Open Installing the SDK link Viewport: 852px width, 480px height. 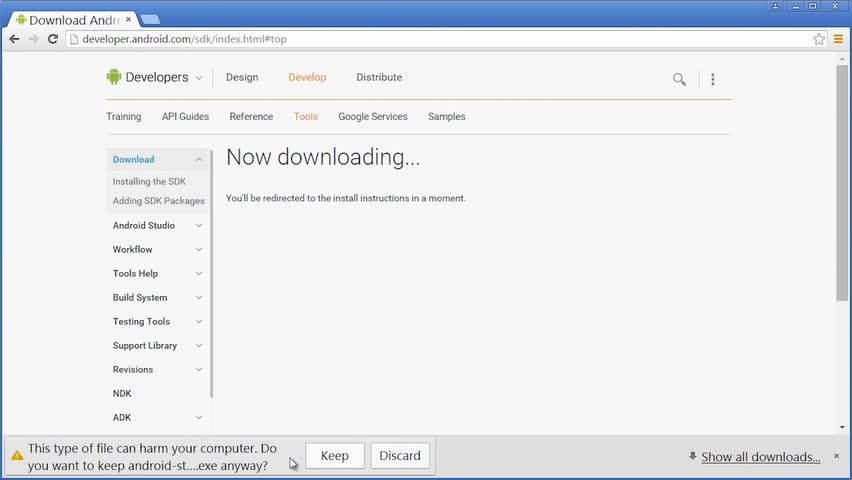(x=149, y=181)
